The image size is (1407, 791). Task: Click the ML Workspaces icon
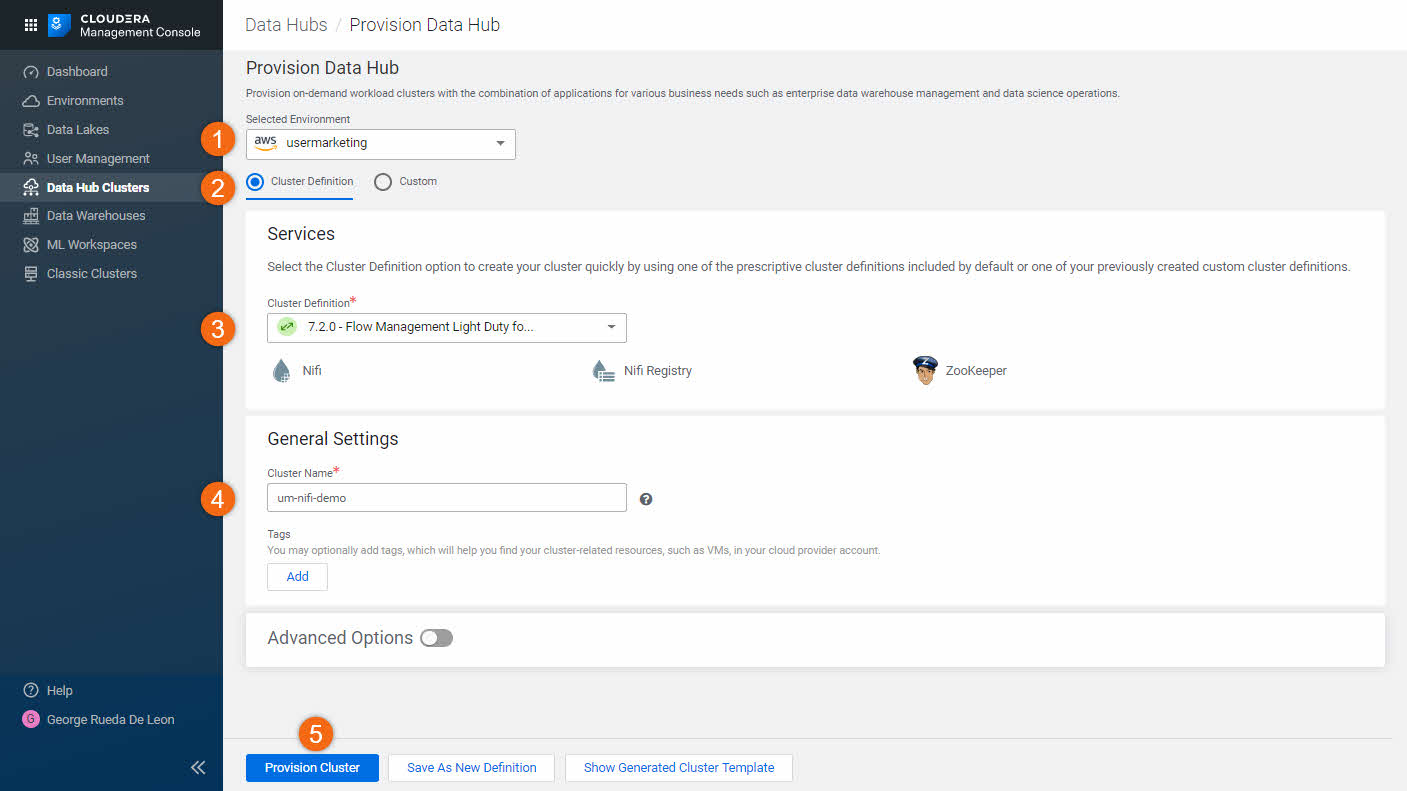coord(31,245)
